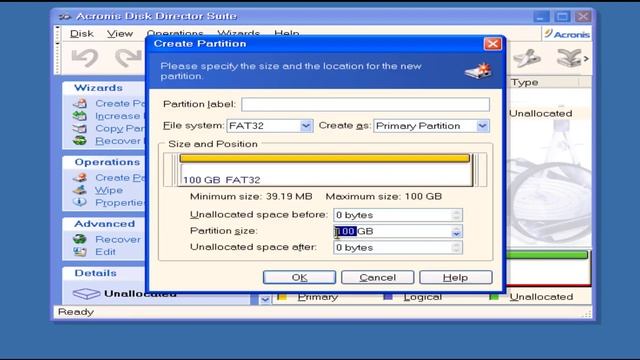Open the Create as dropdown
Viewport: 640px width, 360px height.
[x=482, y=126]
